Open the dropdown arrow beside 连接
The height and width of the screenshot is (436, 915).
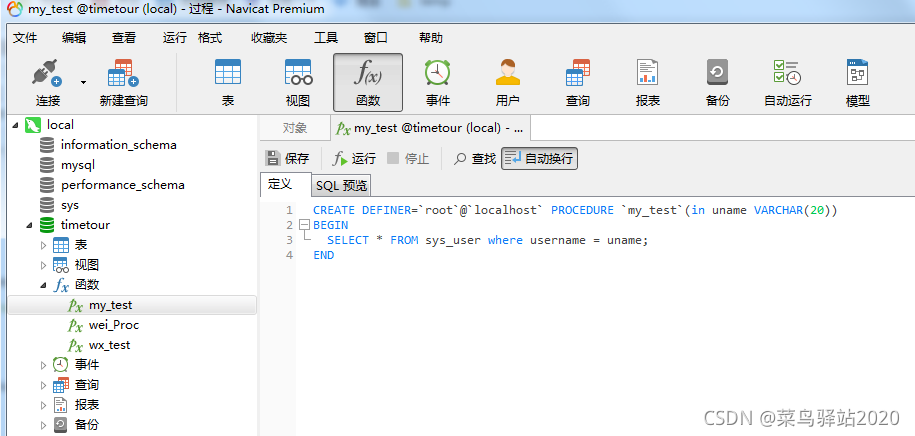click(x=83, y=82)
